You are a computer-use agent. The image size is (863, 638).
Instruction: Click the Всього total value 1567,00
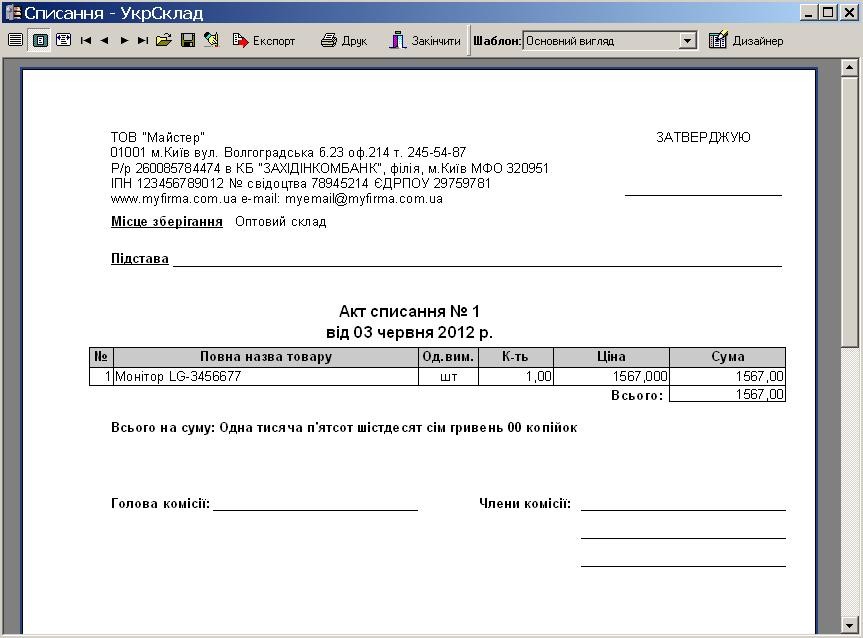728,394
